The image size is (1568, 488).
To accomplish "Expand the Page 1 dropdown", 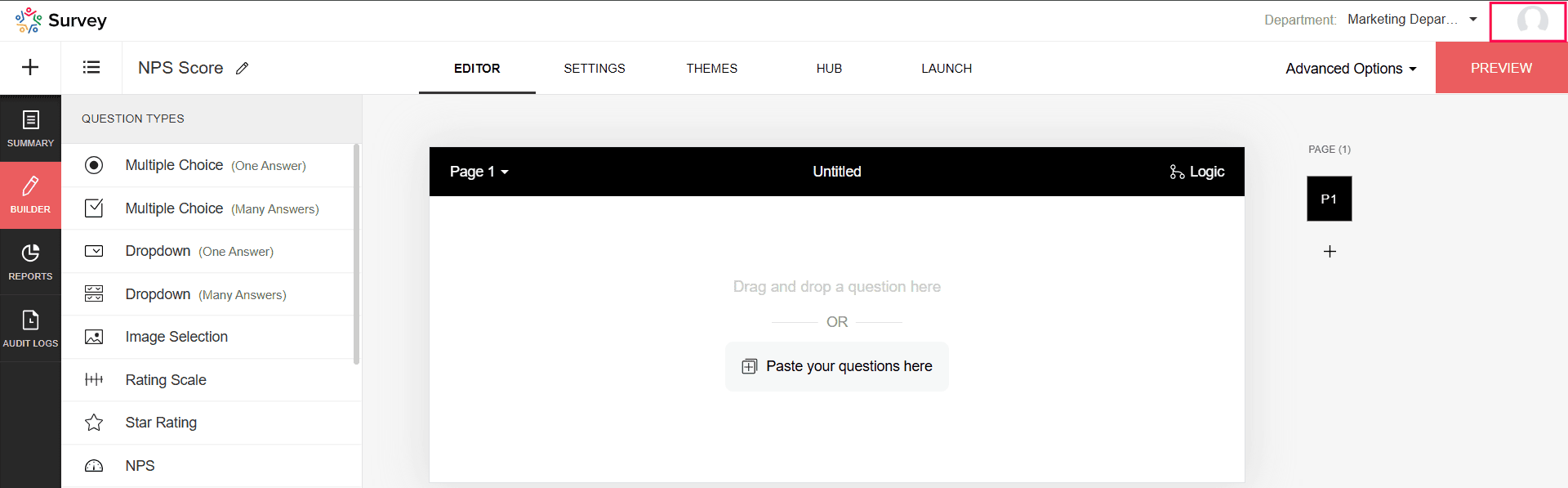I will pos(479,172).
